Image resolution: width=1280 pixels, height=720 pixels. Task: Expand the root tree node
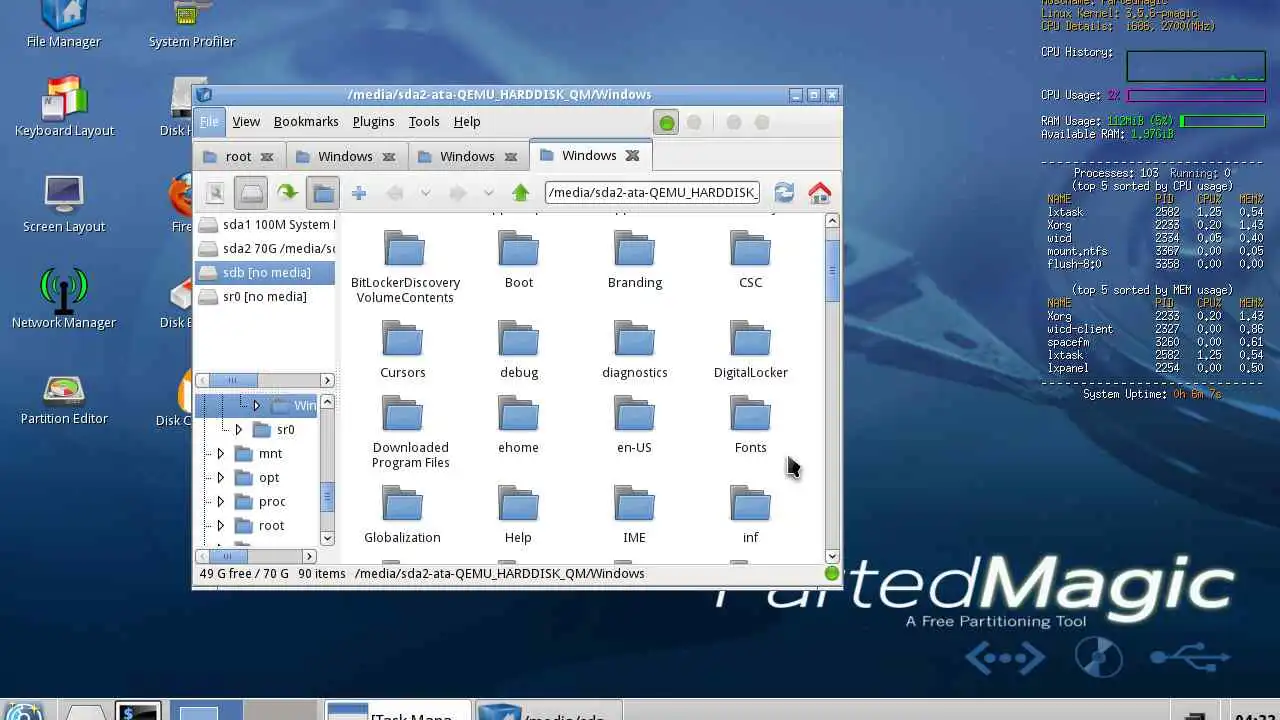[221, 525]
